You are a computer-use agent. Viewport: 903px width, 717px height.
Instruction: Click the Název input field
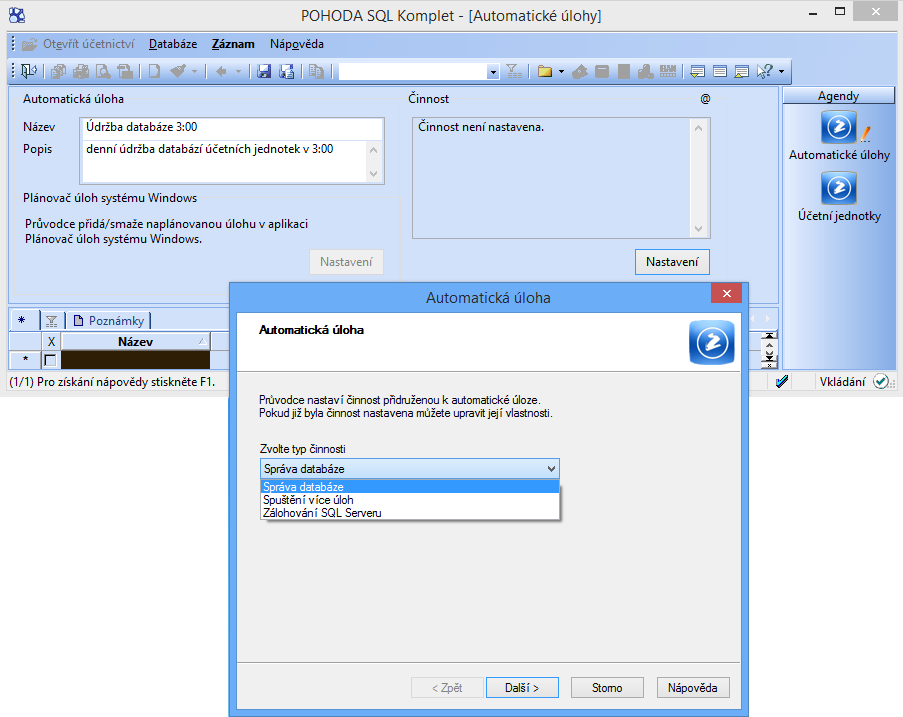pyautogui.click(x=232, y=127)
